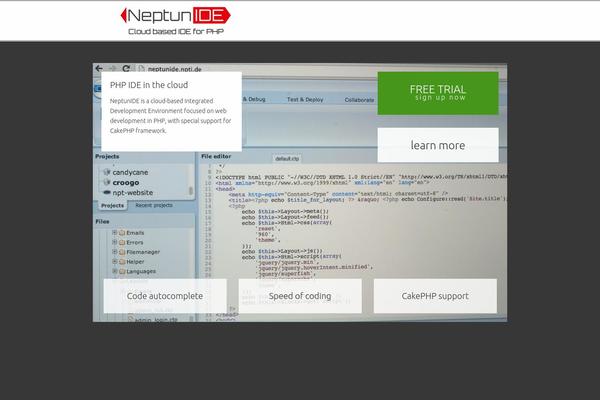Click the 'PHP IDE in the cloud' heading
Viewport: 600px width, 400px height.
(149, 85)
